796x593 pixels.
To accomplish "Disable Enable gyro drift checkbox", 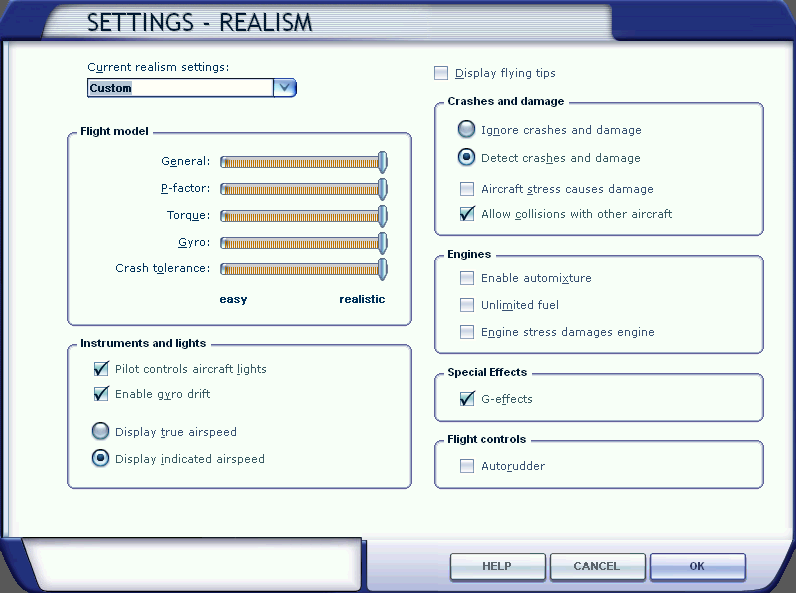I will 101,393.
